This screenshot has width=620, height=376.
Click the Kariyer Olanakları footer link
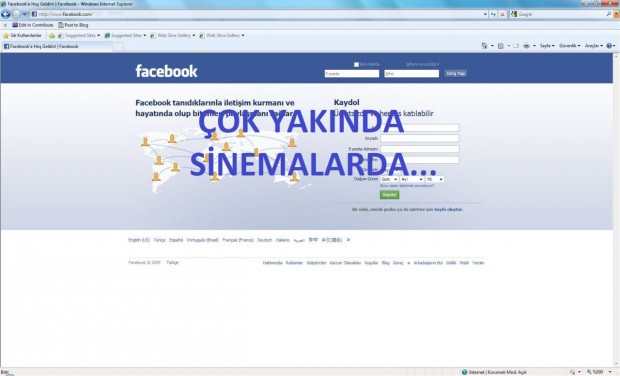[x=345, y=263]
